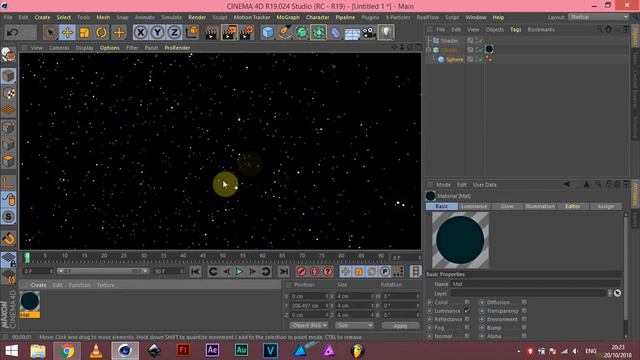This screenshot has height=360, width=640.
Task: Switch to the Editor material tab
Action: point(573,207)
